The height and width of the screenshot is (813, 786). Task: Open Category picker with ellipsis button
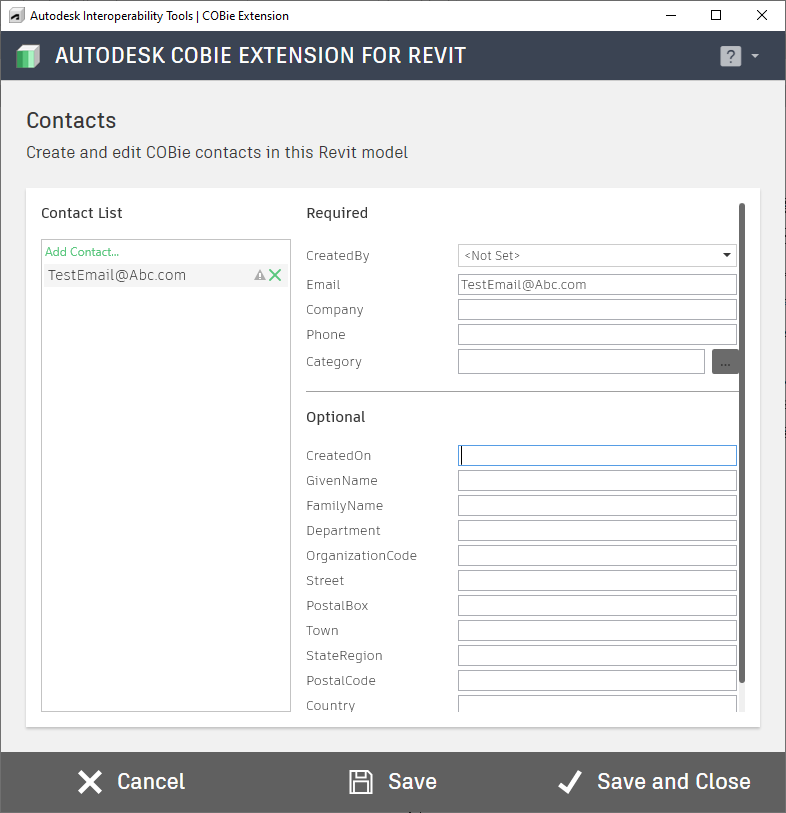[725, 362]
